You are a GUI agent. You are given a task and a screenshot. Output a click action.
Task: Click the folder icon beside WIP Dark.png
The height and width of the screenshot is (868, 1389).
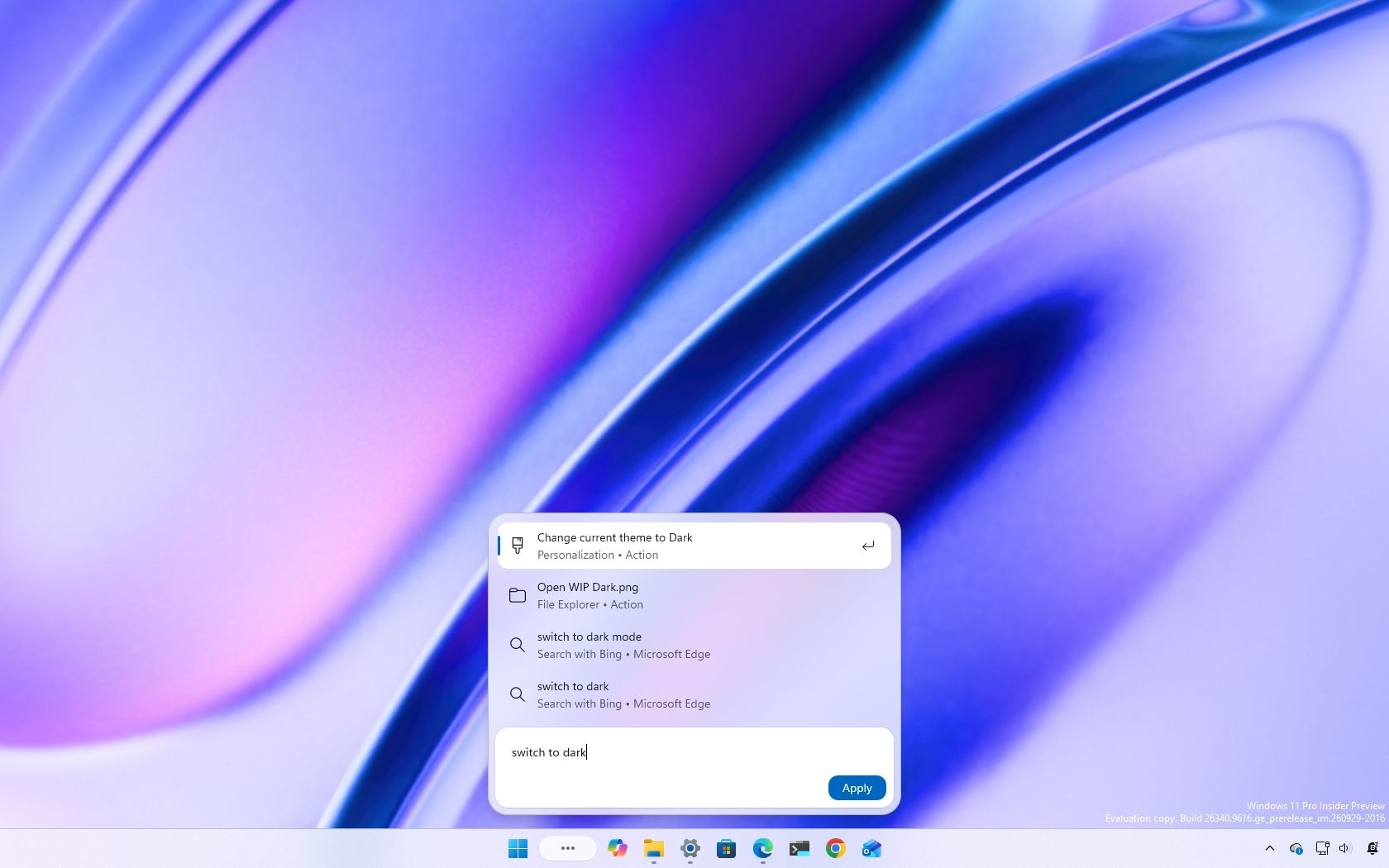coord(518,595)
